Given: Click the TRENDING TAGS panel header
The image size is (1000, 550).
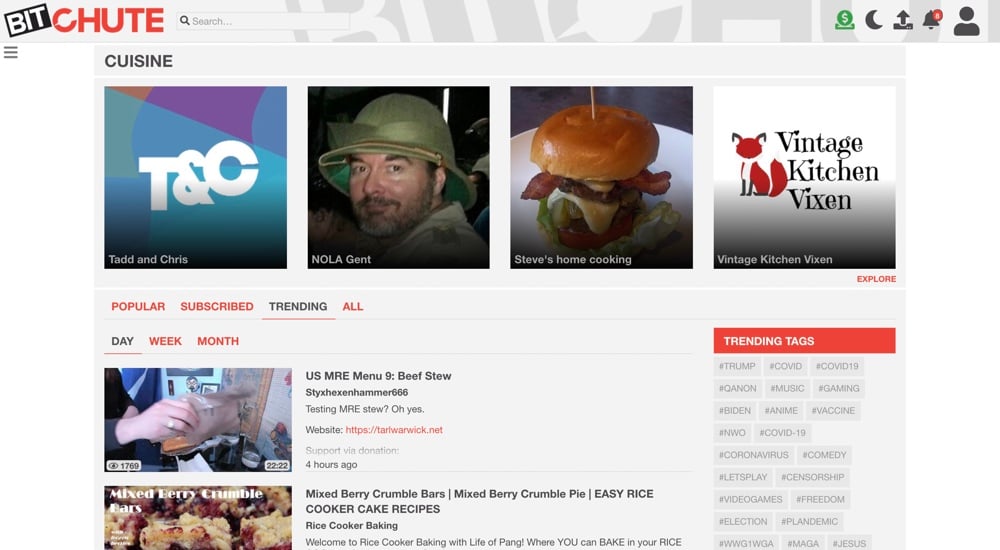Looking at the screenshot, I should pos(804,341).
